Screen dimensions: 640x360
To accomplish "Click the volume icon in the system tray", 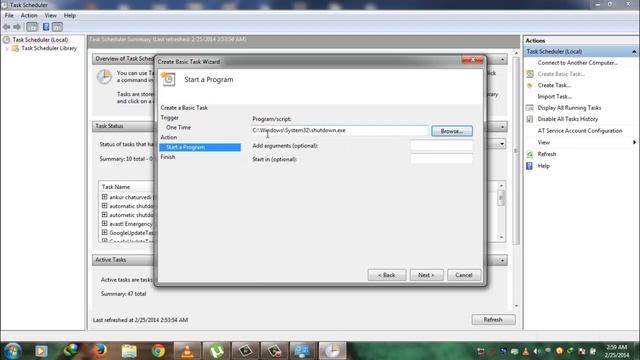I will (x=537, y=351).
